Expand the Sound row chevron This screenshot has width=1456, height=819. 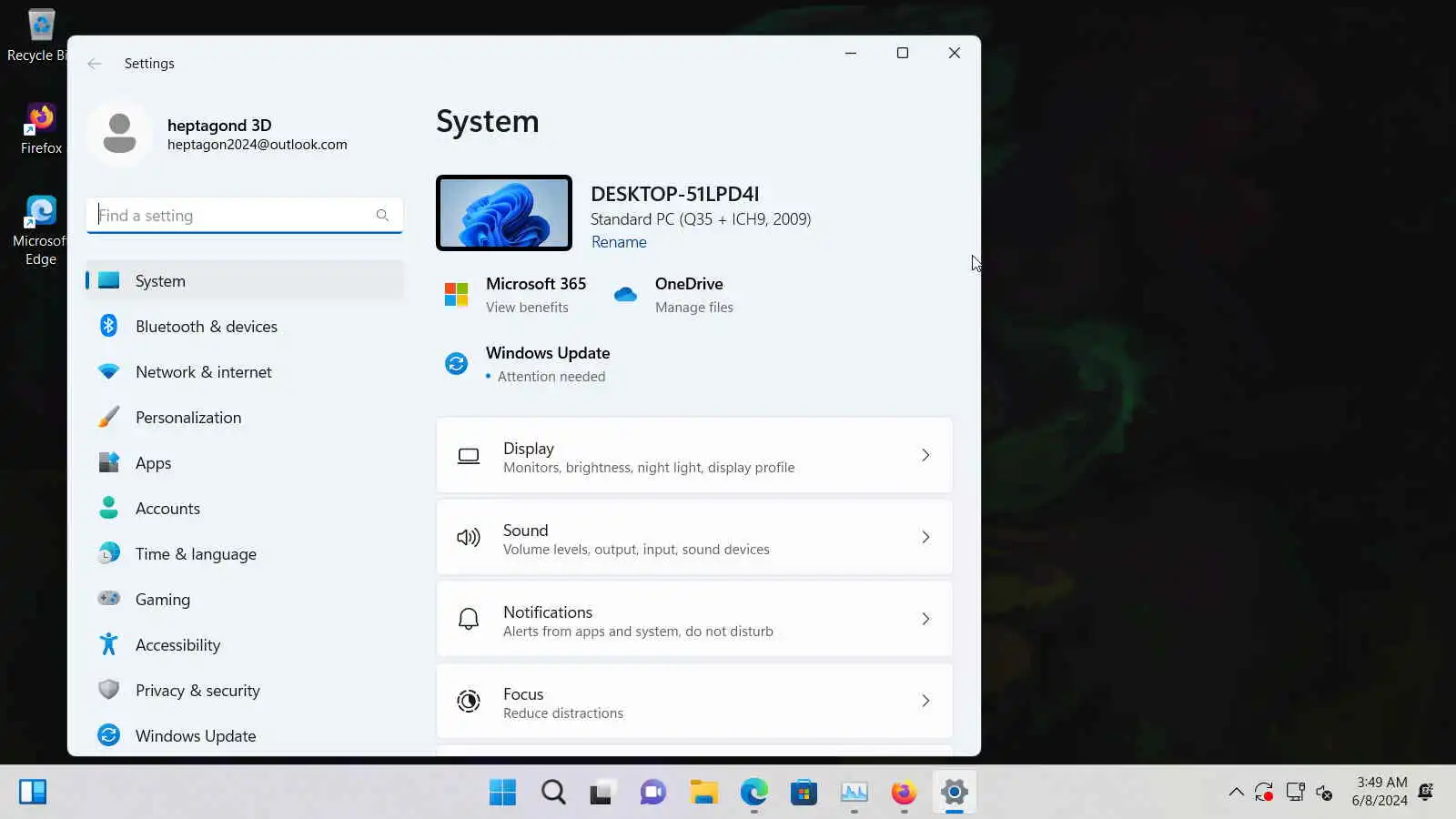[925, 537]
